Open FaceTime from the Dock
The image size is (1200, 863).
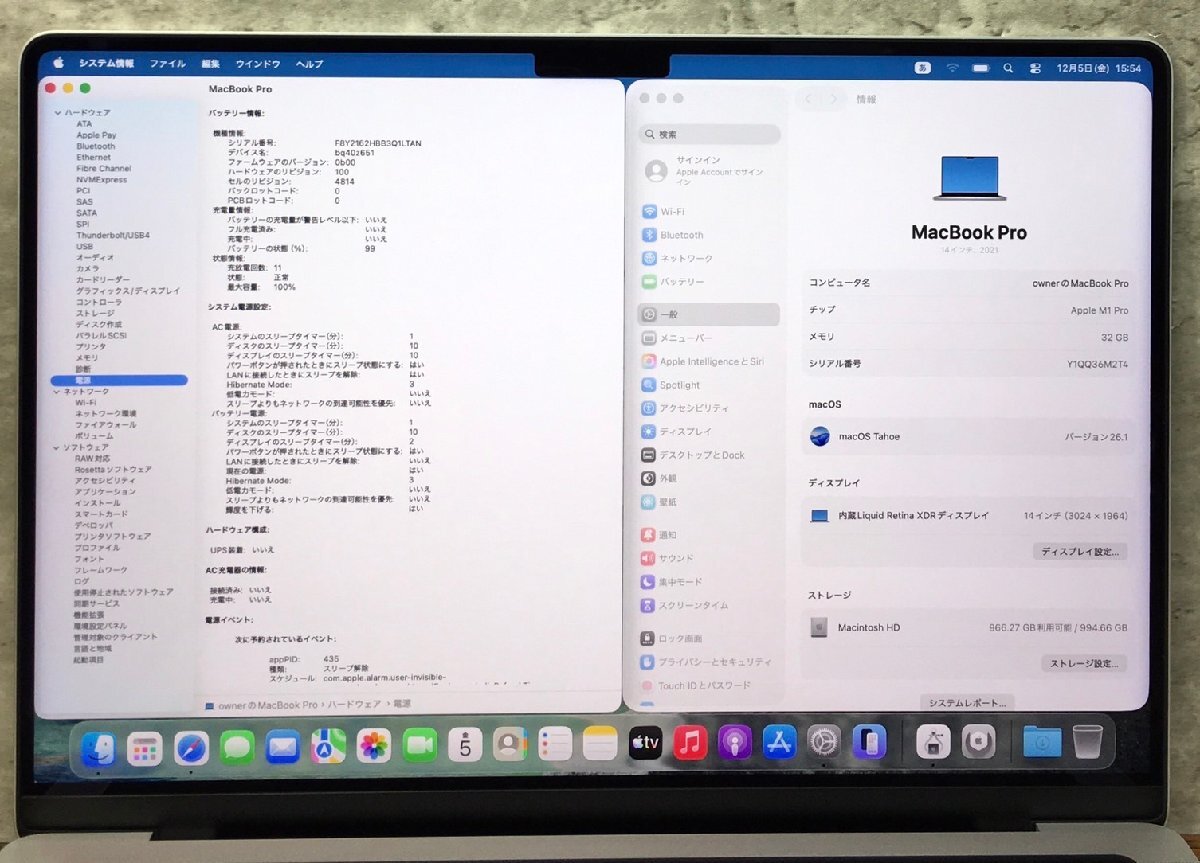[420, 746]
